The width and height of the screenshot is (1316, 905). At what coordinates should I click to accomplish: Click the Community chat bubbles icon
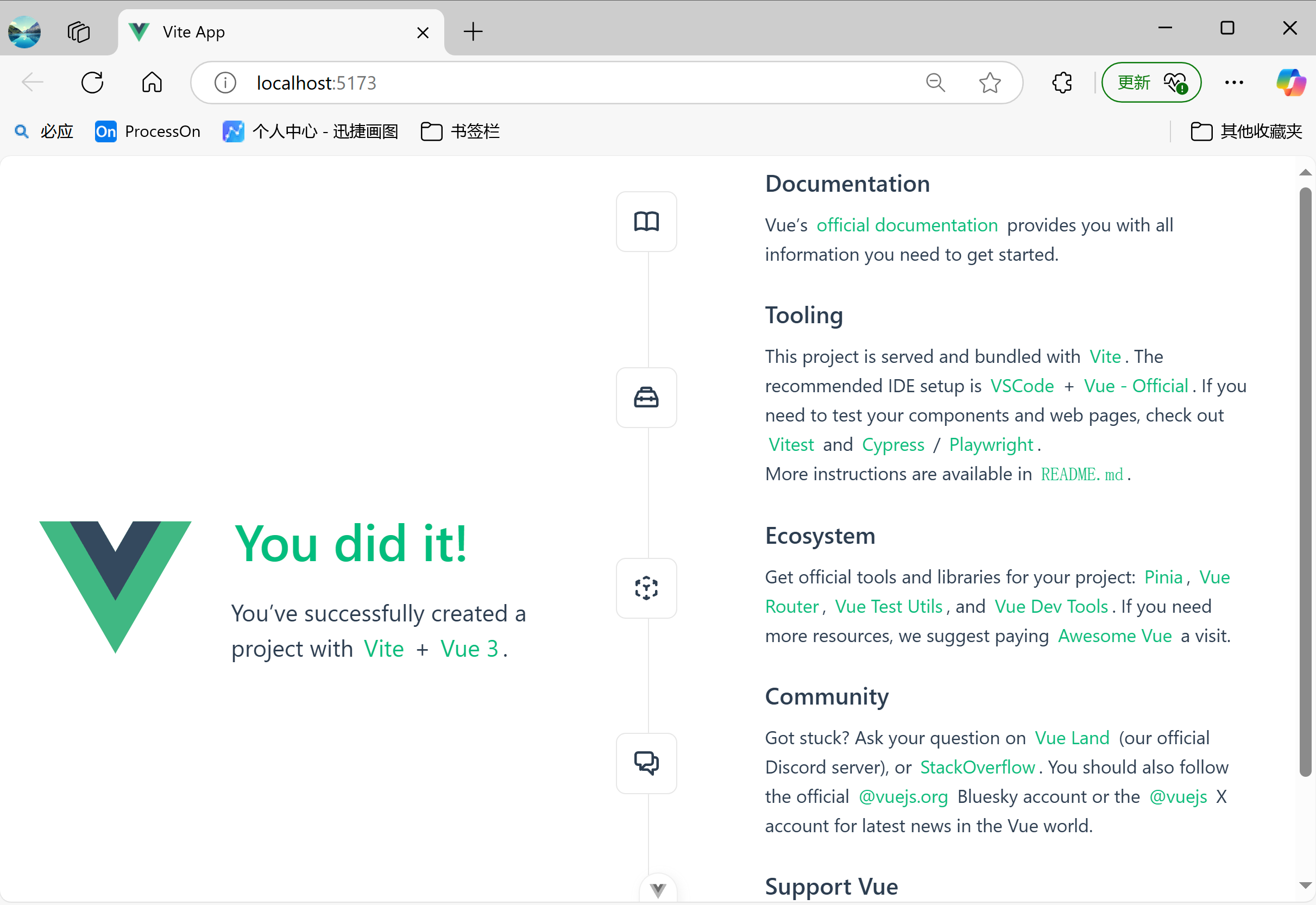click(646, 763)
